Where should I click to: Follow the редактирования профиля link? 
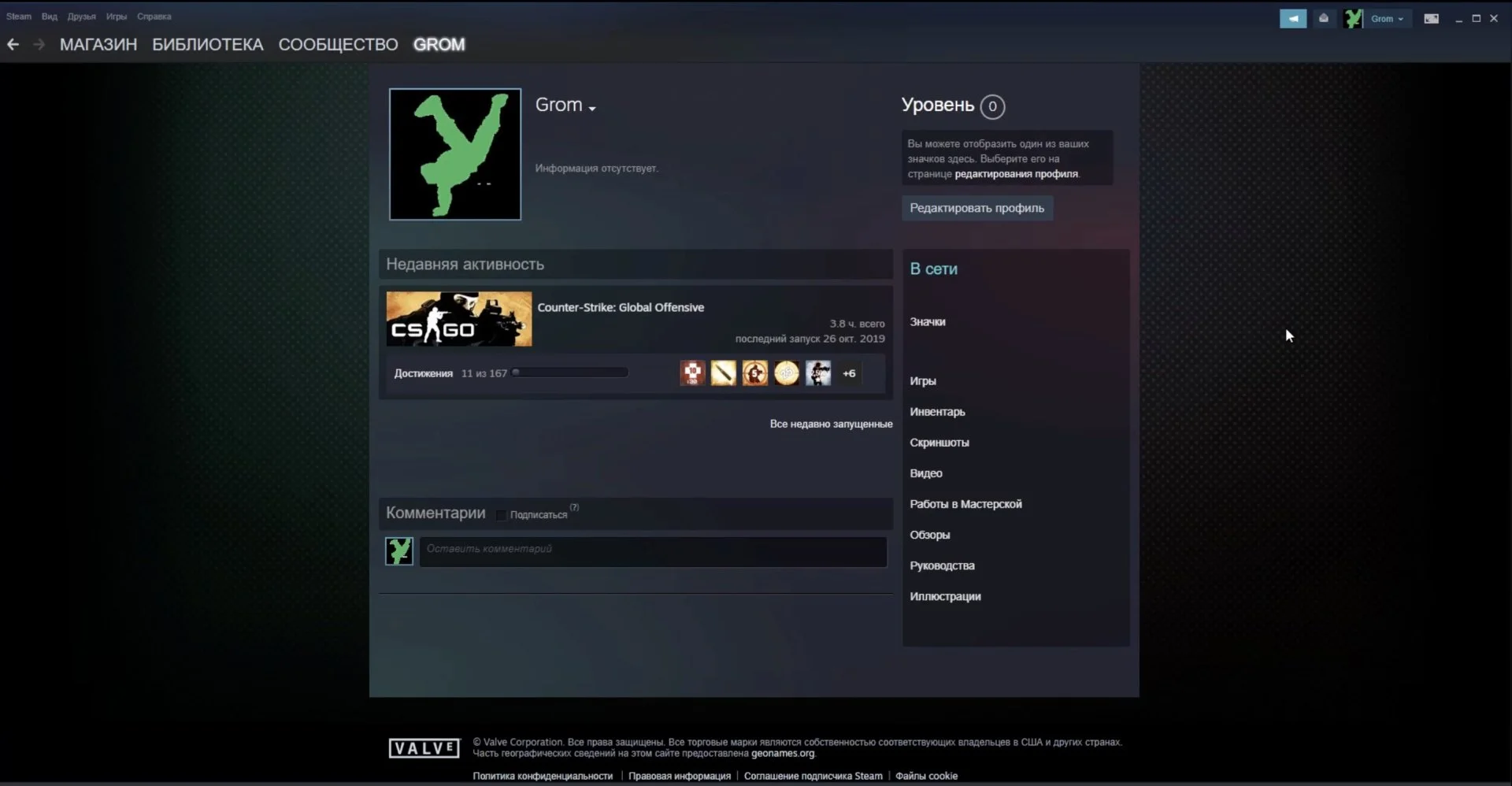(x=1017, y=174)
